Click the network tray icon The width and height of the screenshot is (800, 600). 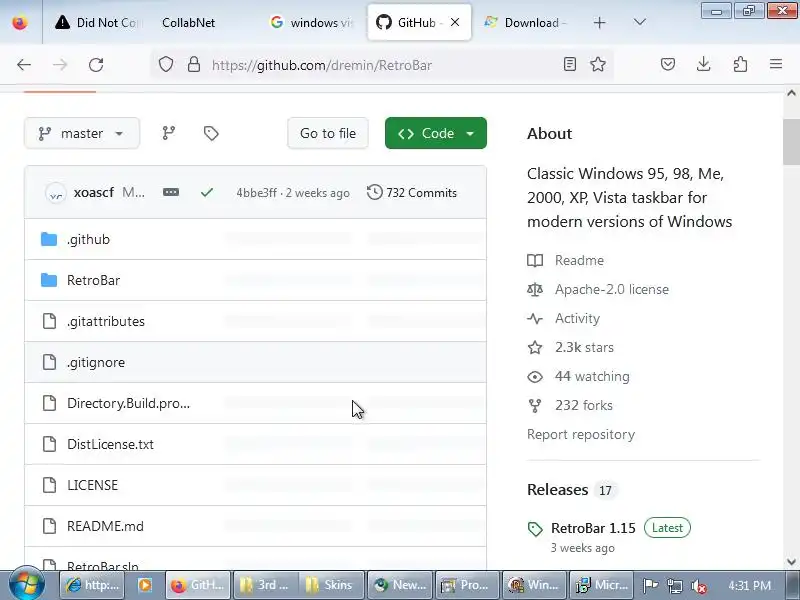[x=674, y=586]
